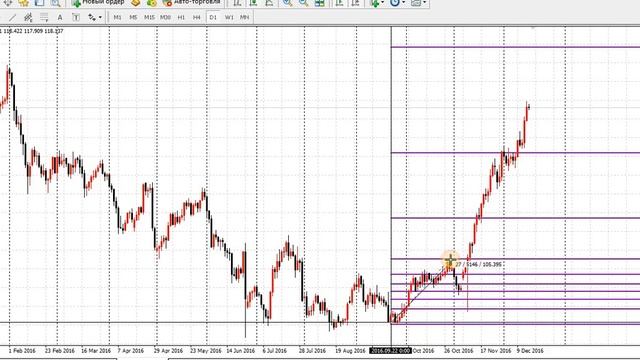The image size is (640, 360).
Task: Click the 1 Feb 2016 date label
Action: (x=22, y=351)
